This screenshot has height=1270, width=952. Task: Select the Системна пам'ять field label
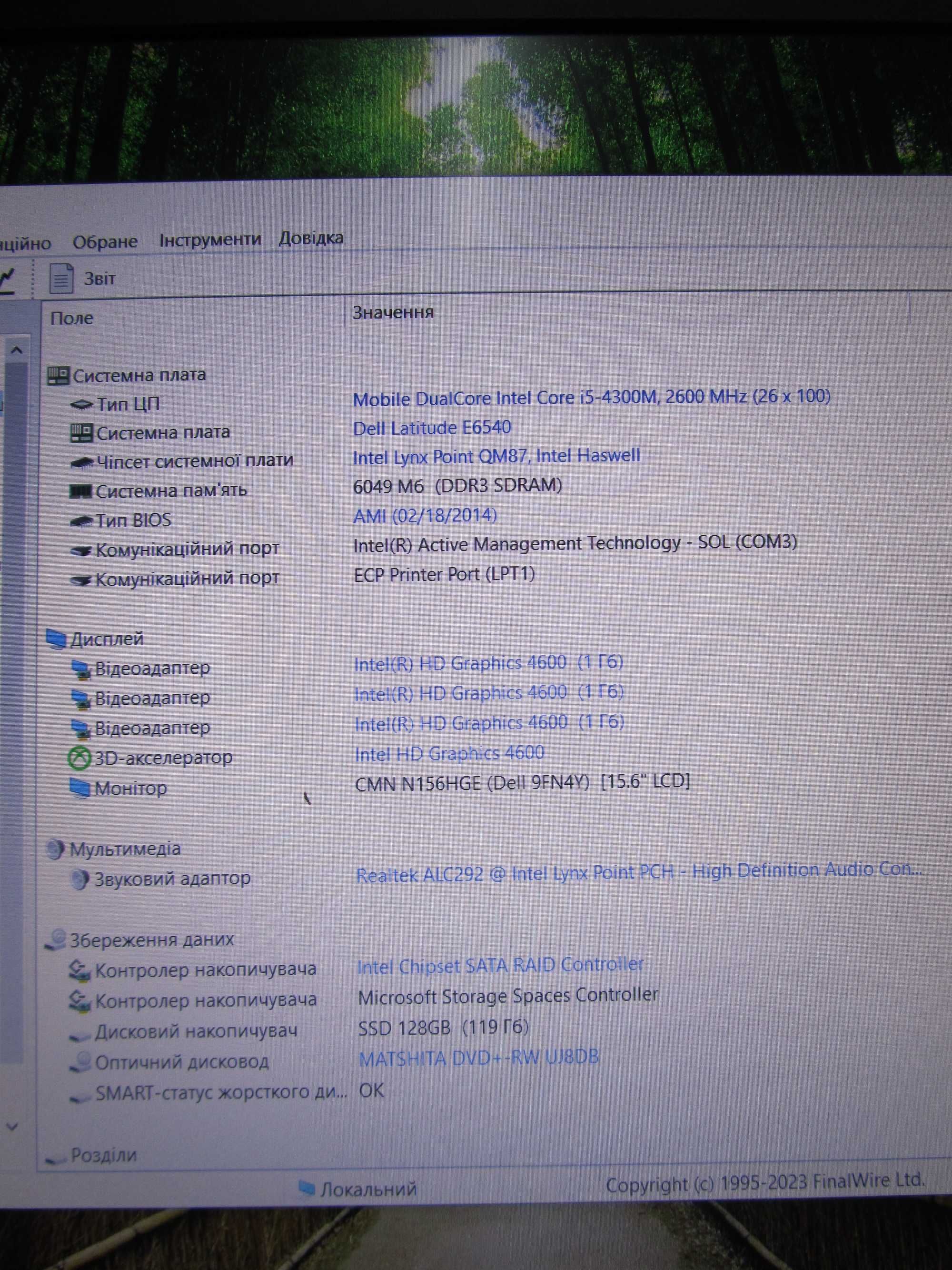point(171,491)
